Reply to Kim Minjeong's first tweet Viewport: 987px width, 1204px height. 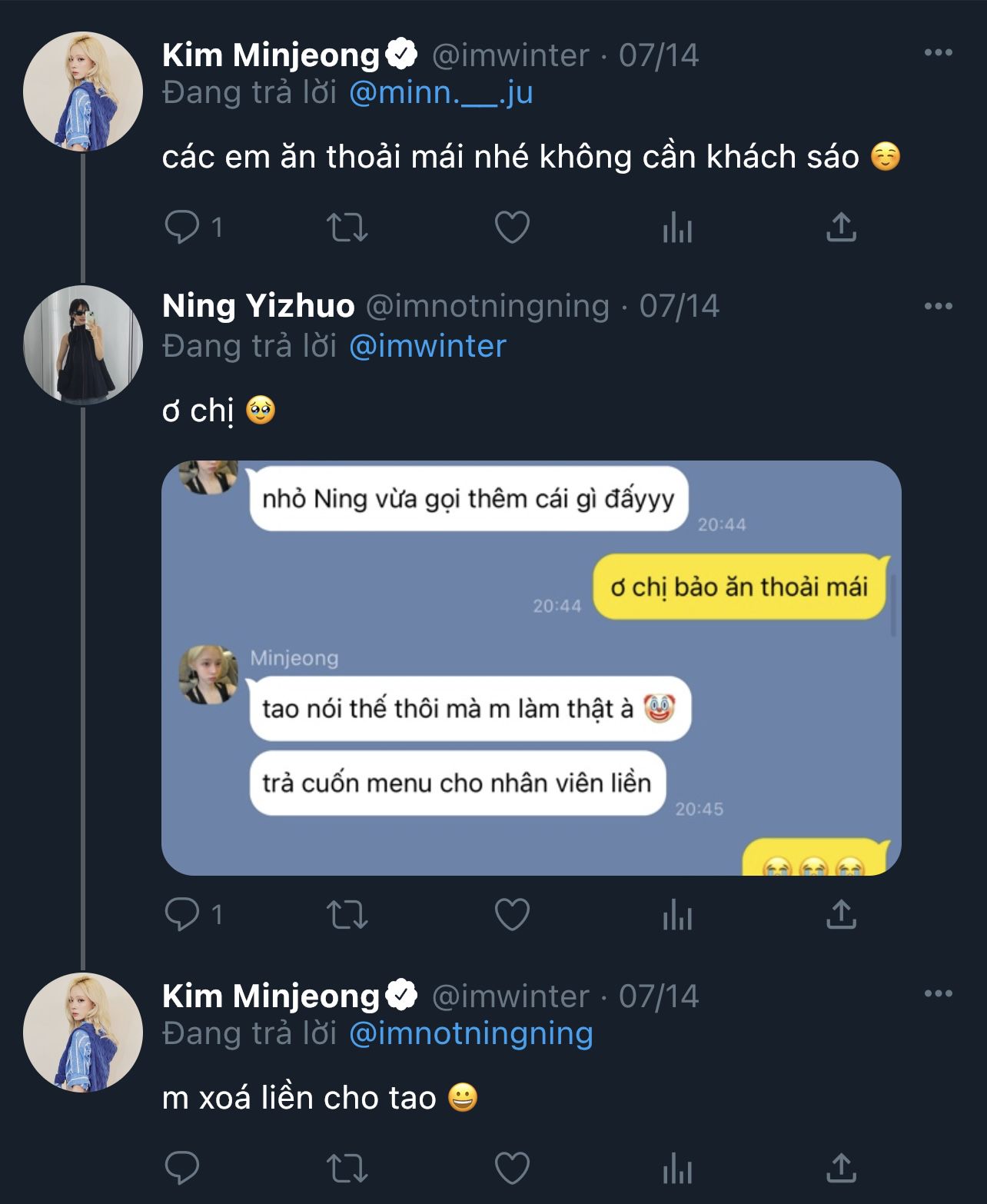(x=183, y=228)
